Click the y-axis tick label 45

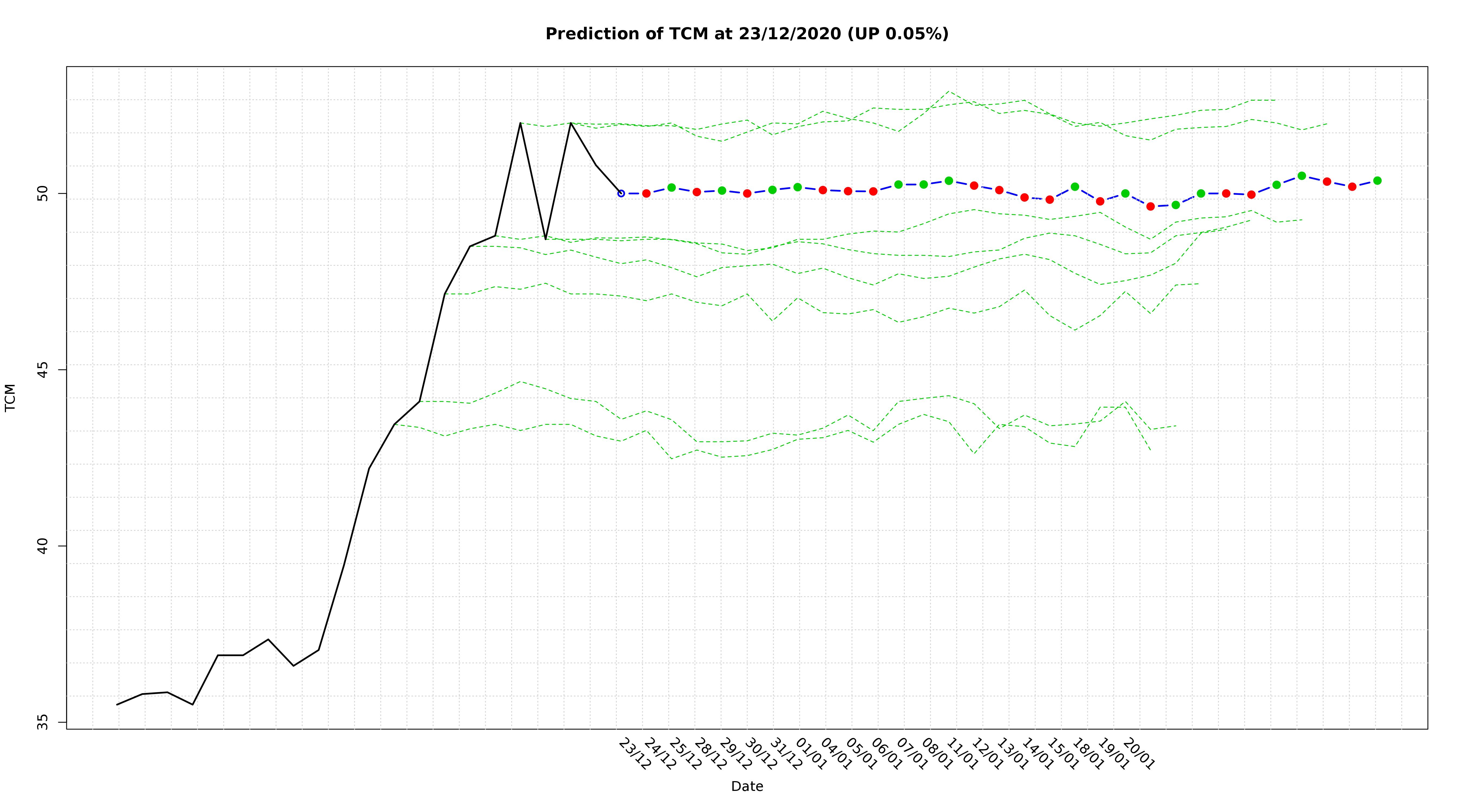pos(42,370)
